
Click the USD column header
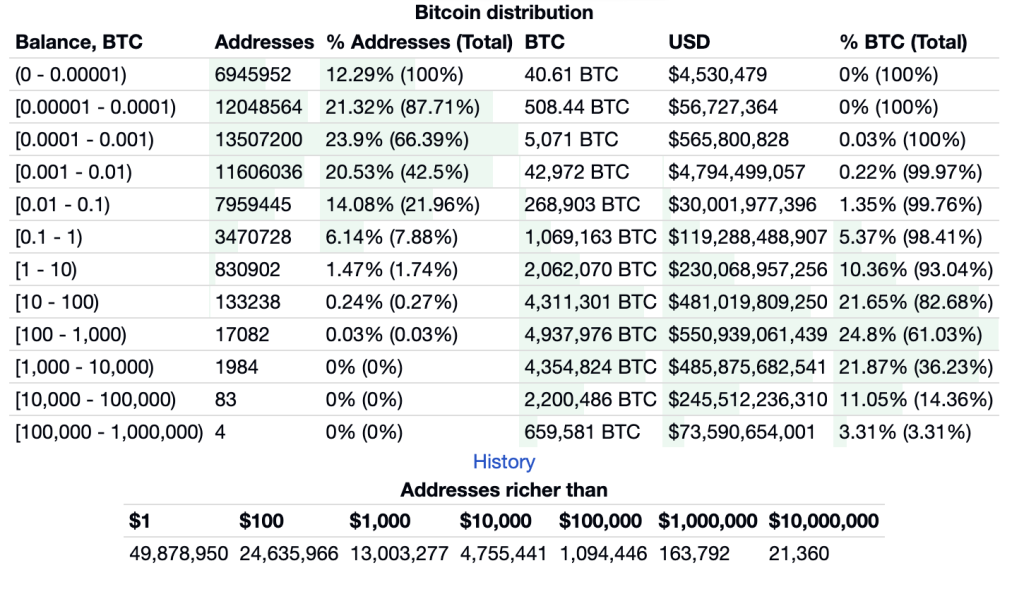point(688,42)
